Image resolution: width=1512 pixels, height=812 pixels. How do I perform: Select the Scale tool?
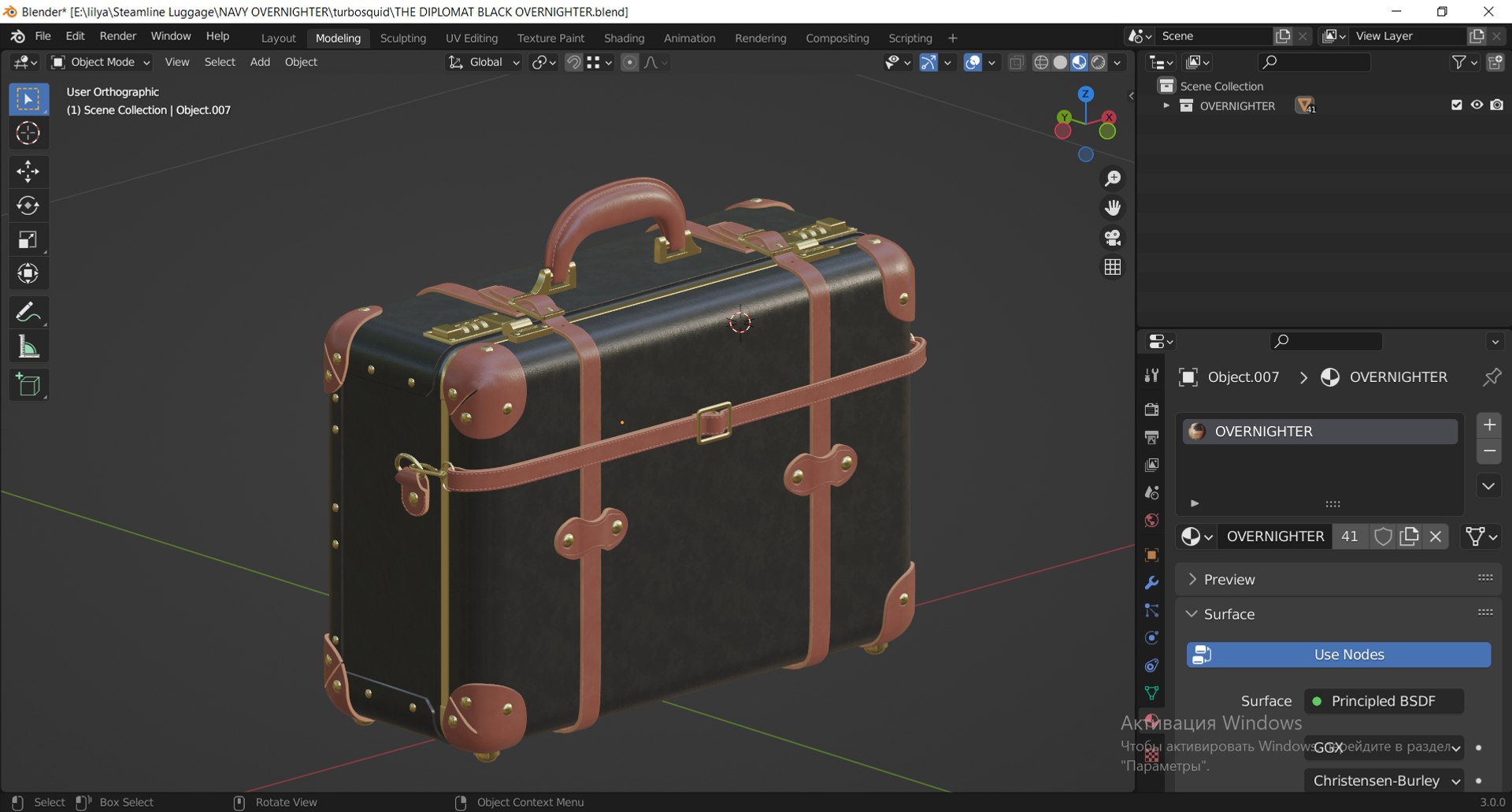28,239
